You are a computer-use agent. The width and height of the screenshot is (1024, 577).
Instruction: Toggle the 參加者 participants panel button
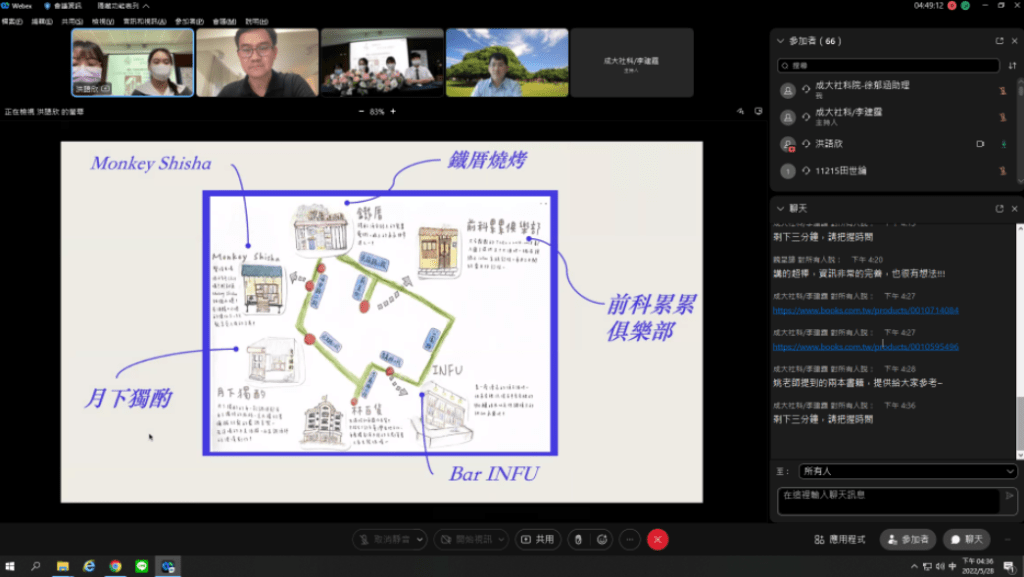point(908,539)
